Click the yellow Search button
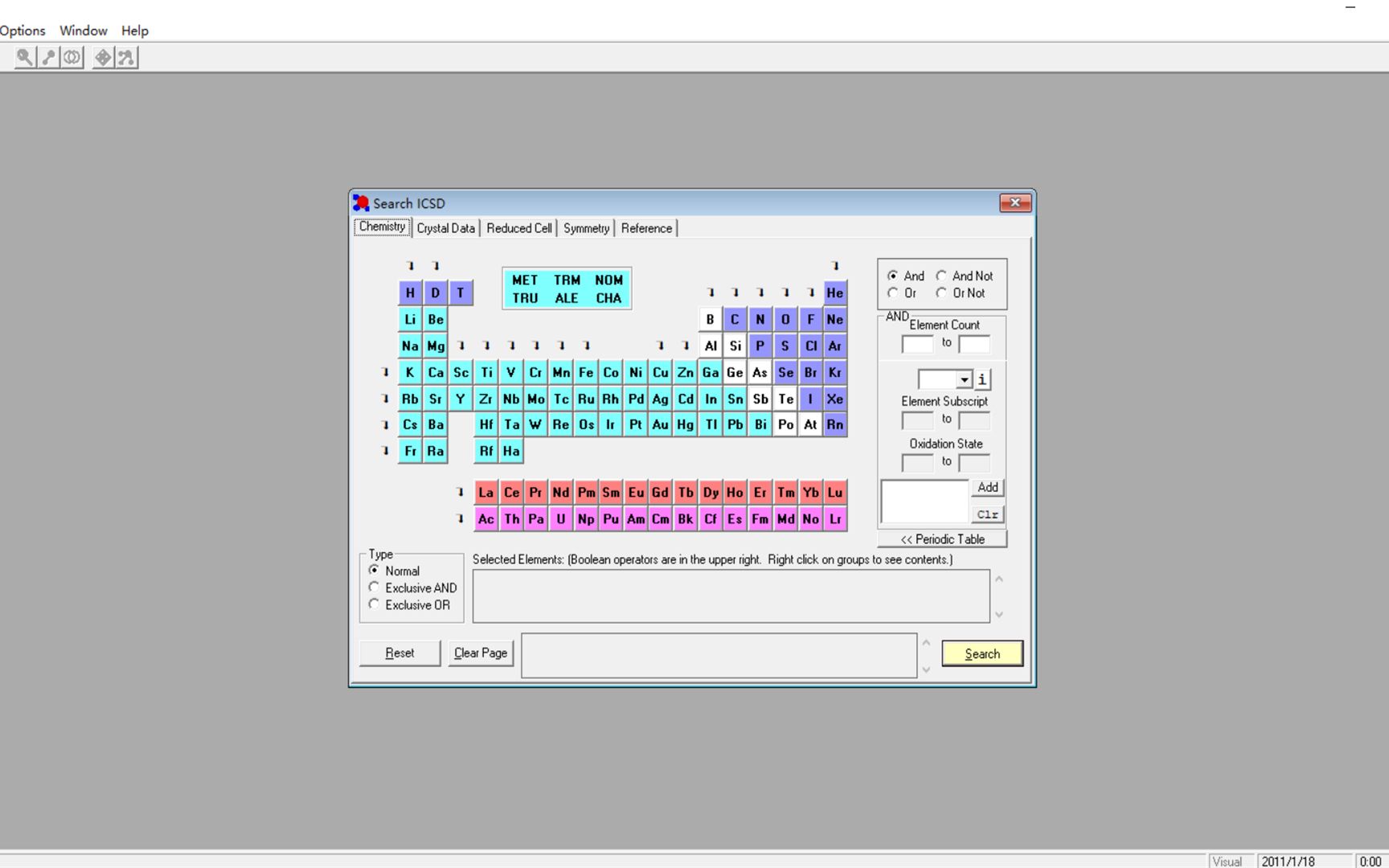1389x868 pixels. tap(982, 653)
